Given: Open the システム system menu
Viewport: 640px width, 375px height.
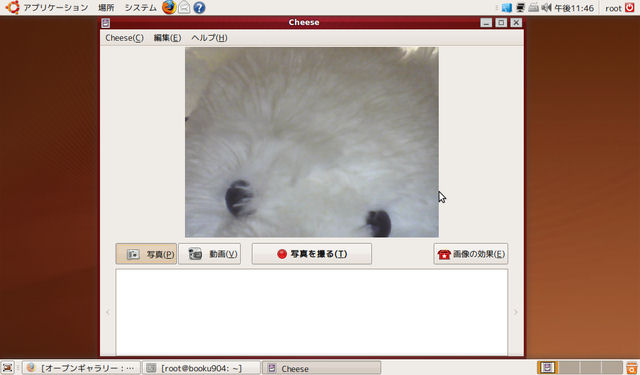Looking at the screenshot, I should 140,7.
